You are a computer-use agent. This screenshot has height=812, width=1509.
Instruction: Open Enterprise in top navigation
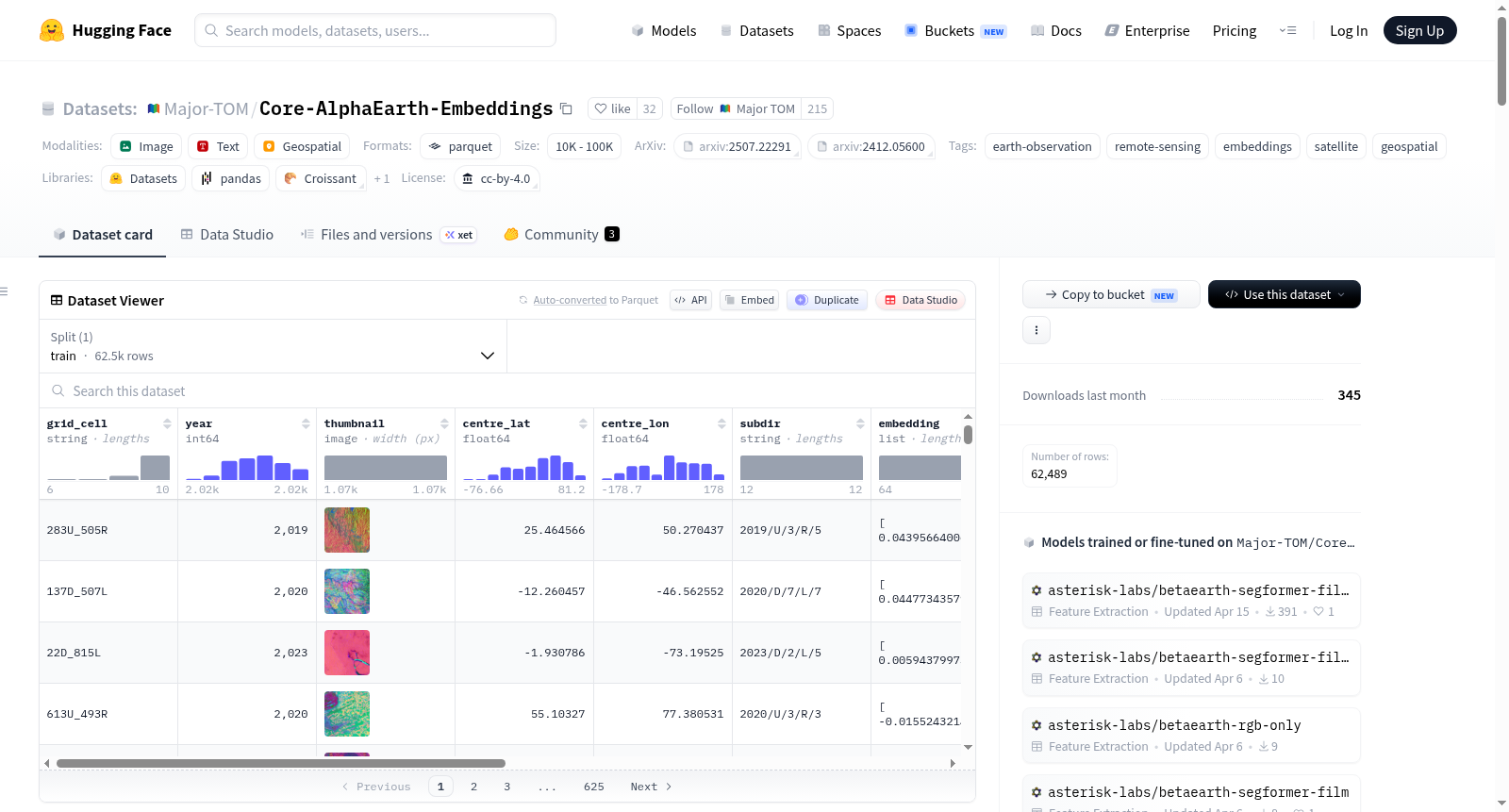coord(1147,31)
